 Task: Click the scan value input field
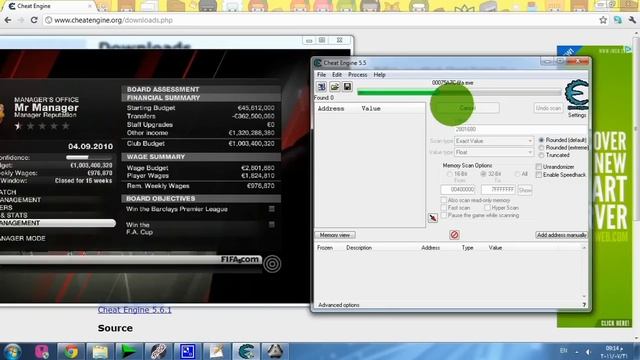pyautogui.click(x=521, y=129)
